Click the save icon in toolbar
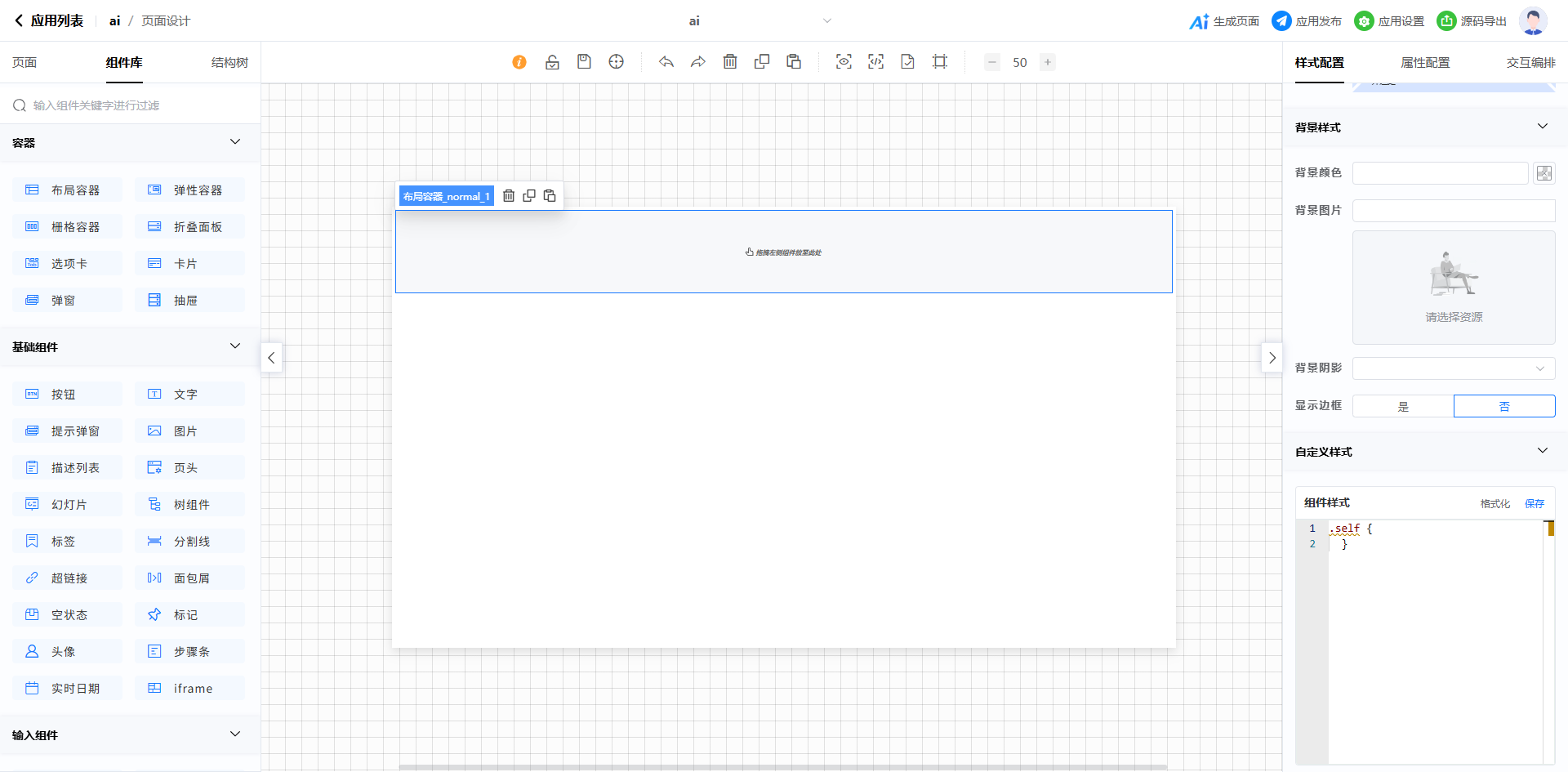The image size is (1568, 772). click(x=584, y=62)
